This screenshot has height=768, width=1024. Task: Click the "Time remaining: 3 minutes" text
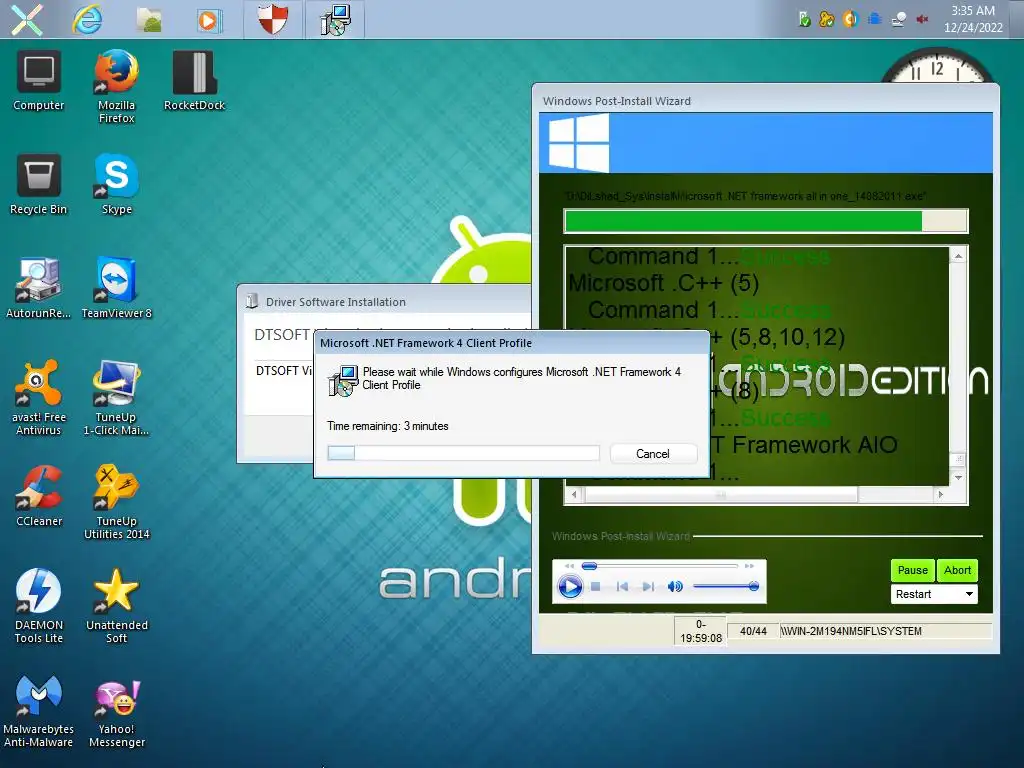pos(387,426)
